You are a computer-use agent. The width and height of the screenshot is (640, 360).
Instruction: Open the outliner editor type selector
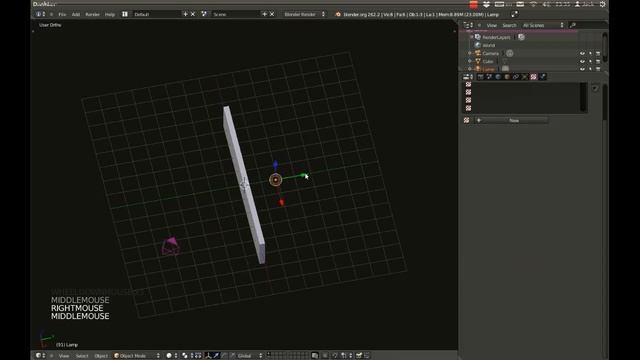(468, 25)
